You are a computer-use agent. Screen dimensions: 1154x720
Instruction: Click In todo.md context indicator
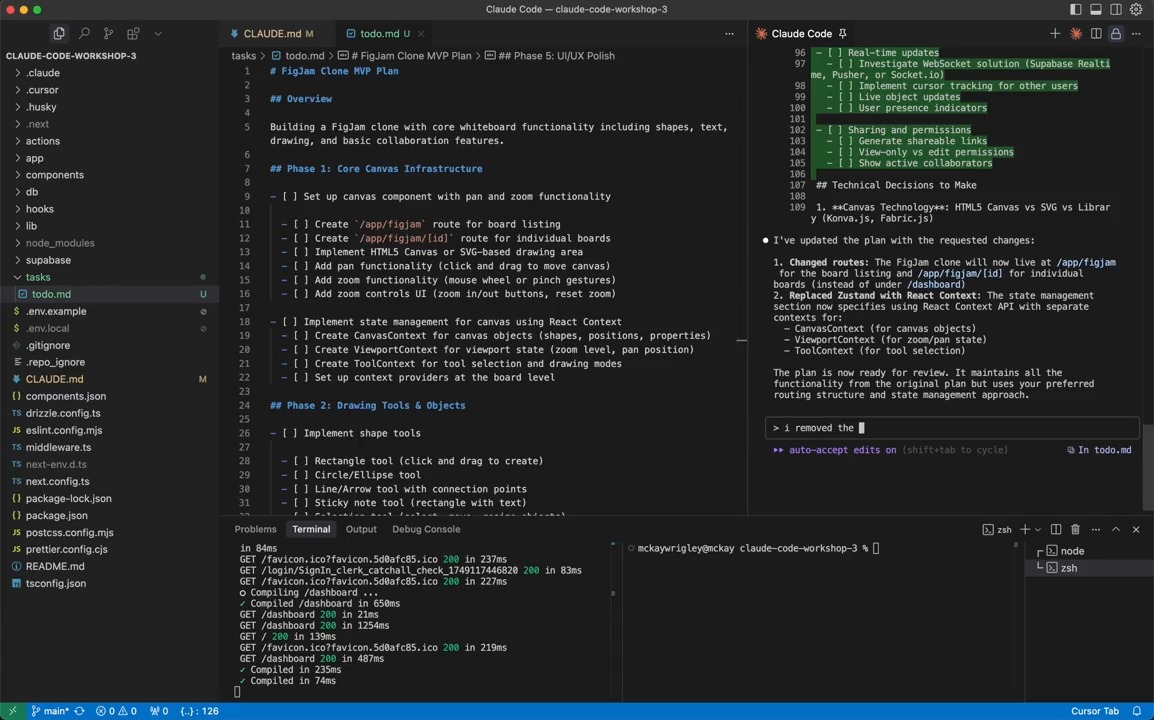coord(1100,450)
